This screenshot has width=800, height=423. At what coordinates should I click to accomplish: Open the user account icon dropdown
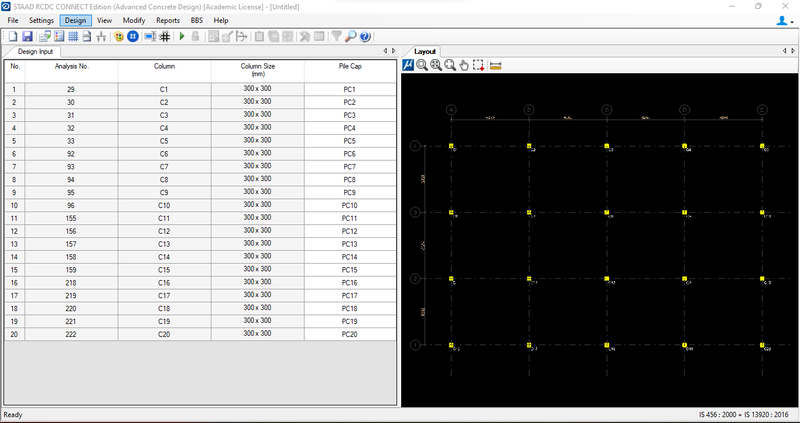[x=785, y=21]
